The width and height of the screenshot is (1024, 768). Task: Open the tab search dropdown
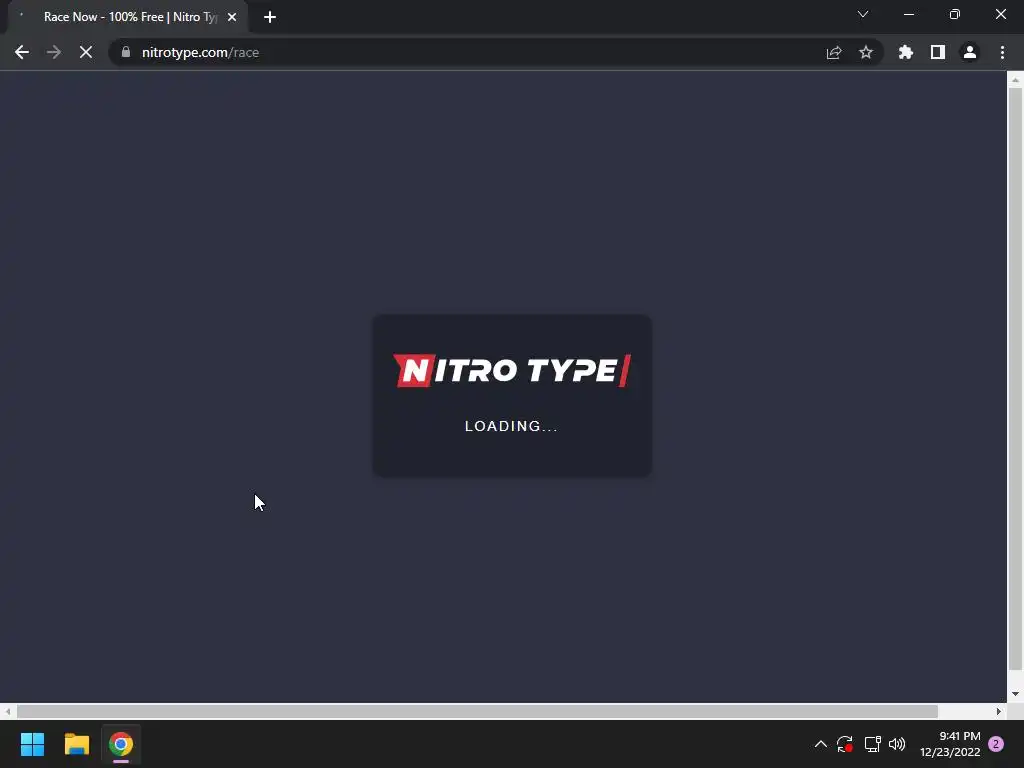pos(863,14)
